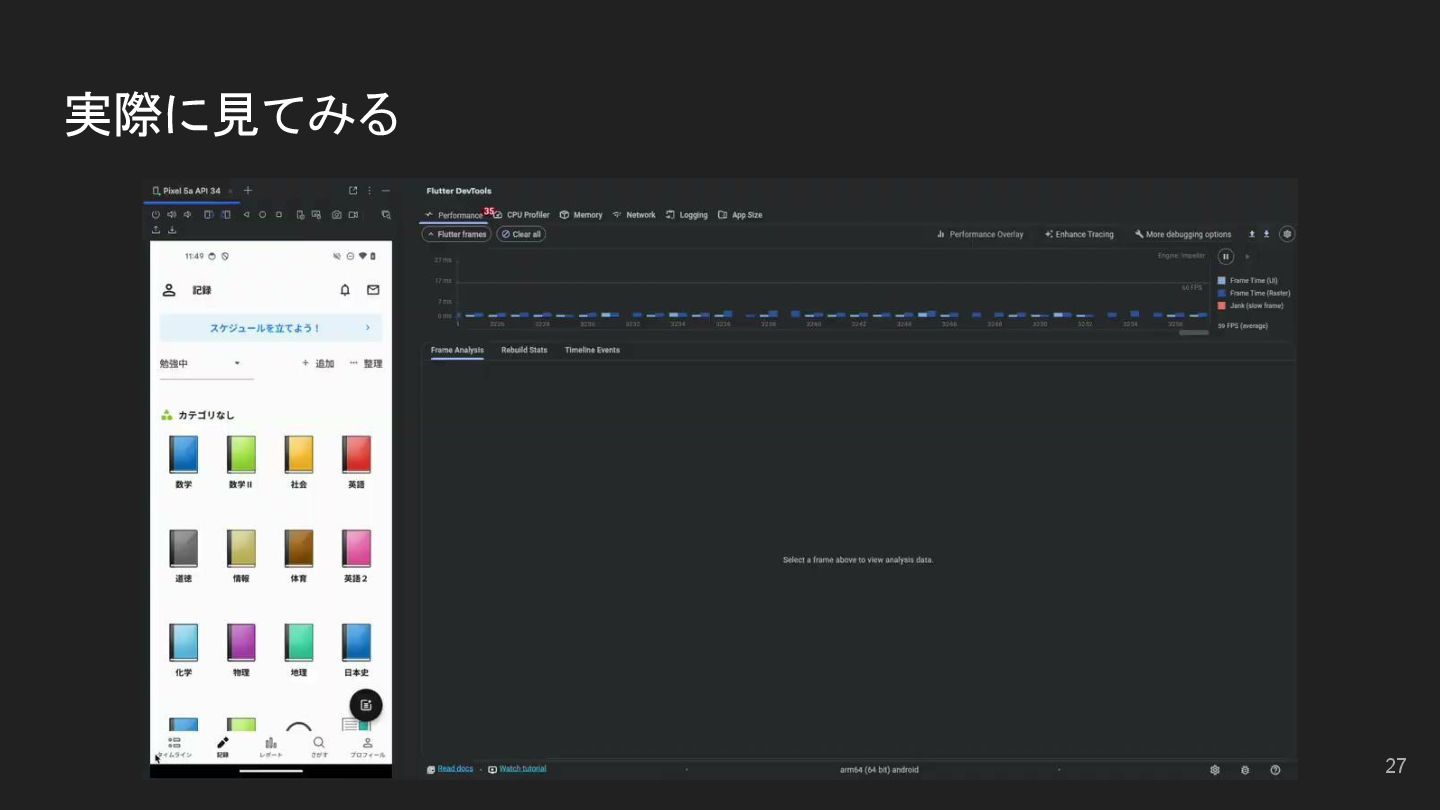Take an emulator screenshot with camera icon
Viewport: 1440px width, 810px height.
(337, 215)
